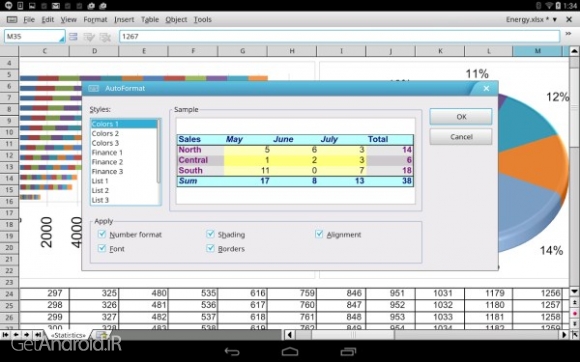580x362 pixels.
Task: Select the Statistics sheet tab
Action: point(68,335)
